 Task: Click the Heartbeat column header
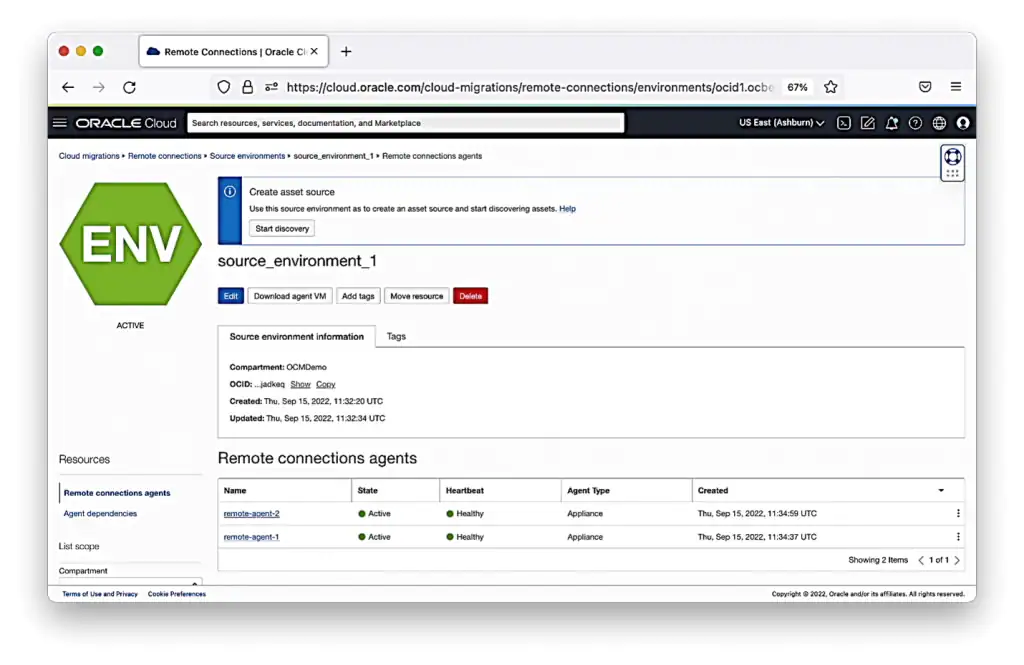coord(465,491)
